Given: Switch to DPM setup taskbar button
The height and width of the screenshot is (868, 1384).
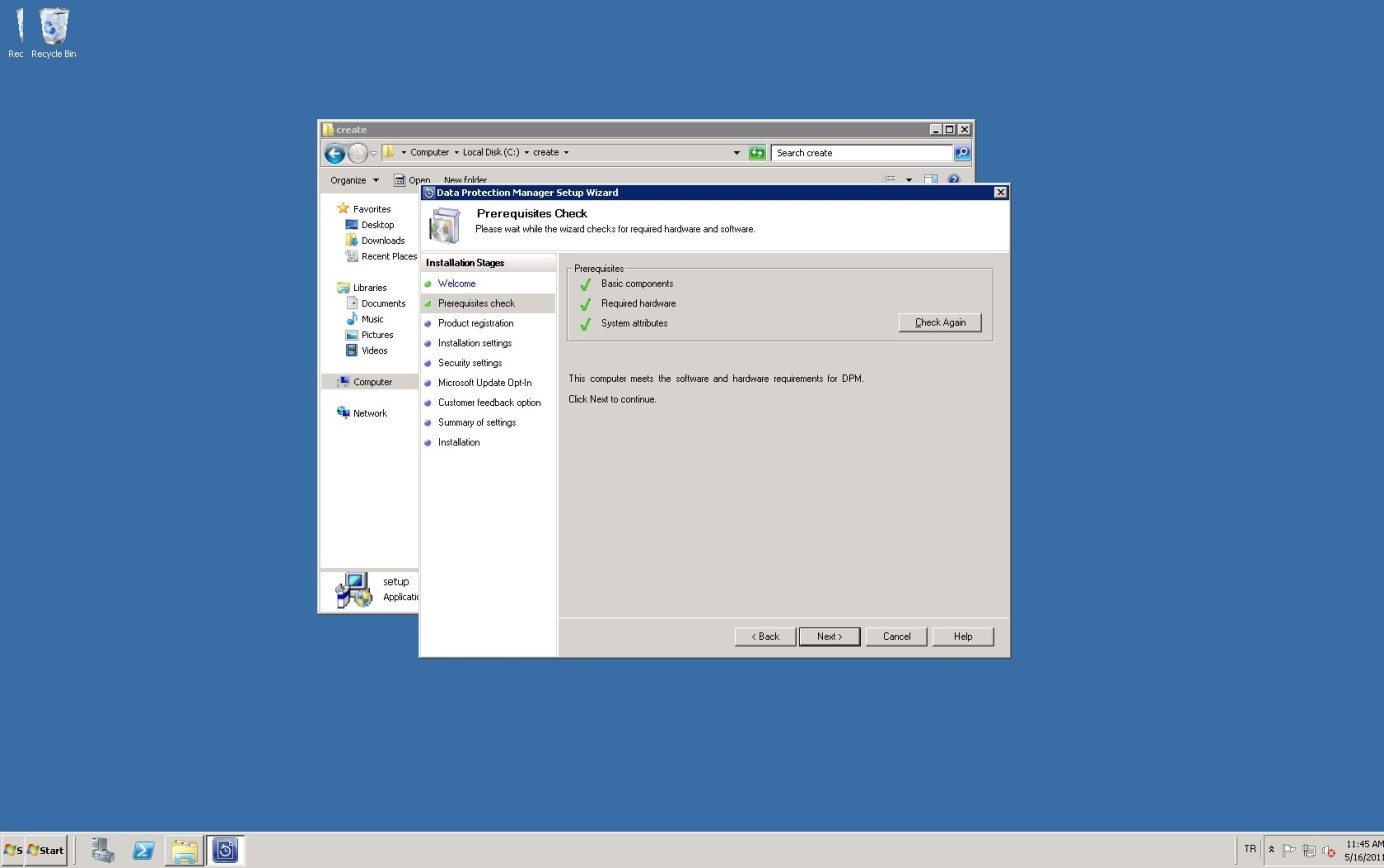Looking at the screenshot, I should (x=226, y=850).
